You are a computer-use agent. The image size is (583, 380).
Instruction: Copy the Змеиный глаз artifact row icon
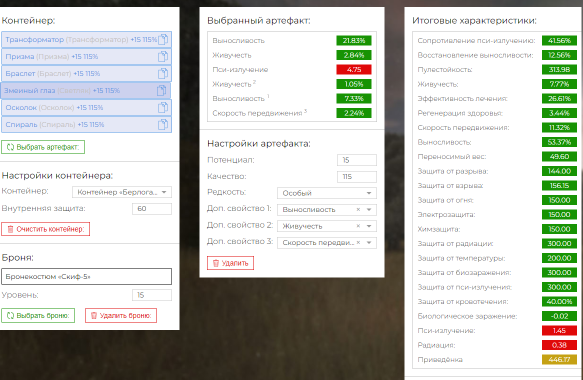tap(161, 90)
